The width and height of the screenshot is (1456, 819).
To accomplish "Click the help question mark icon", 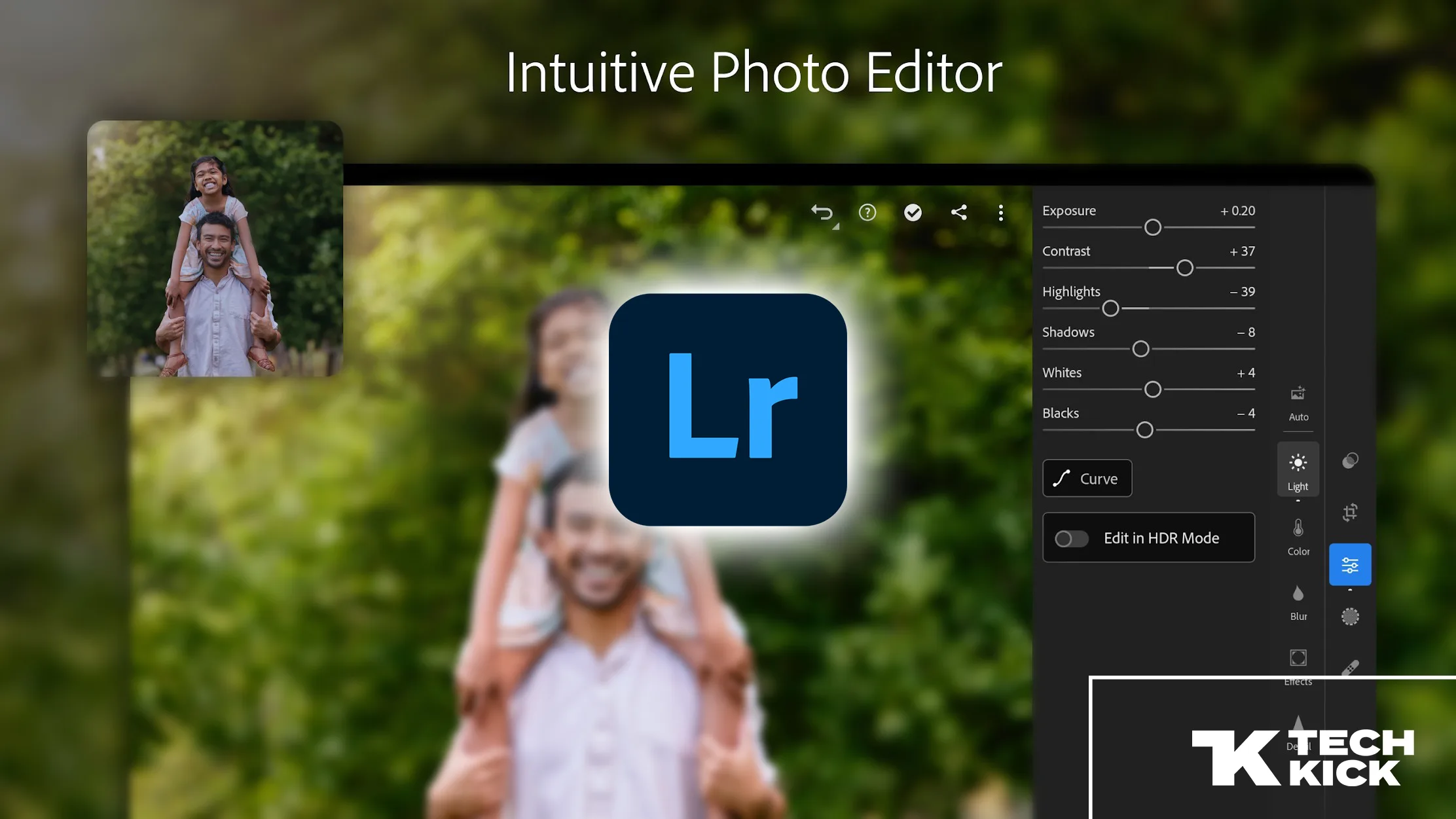I will 866,212.
